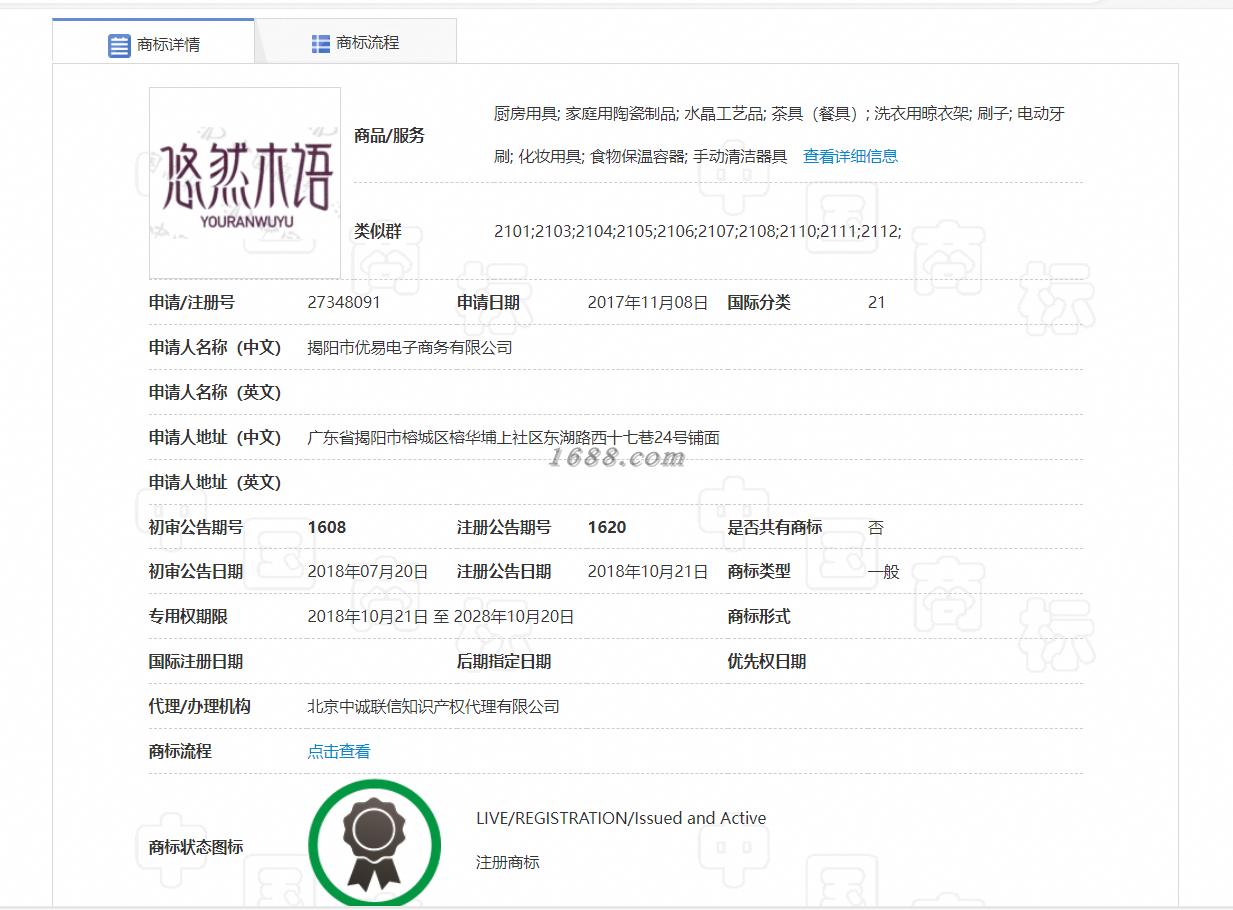Click the 商标形式 field label
The height and width of the screenshot is (910, 1233).
(759, 617)
